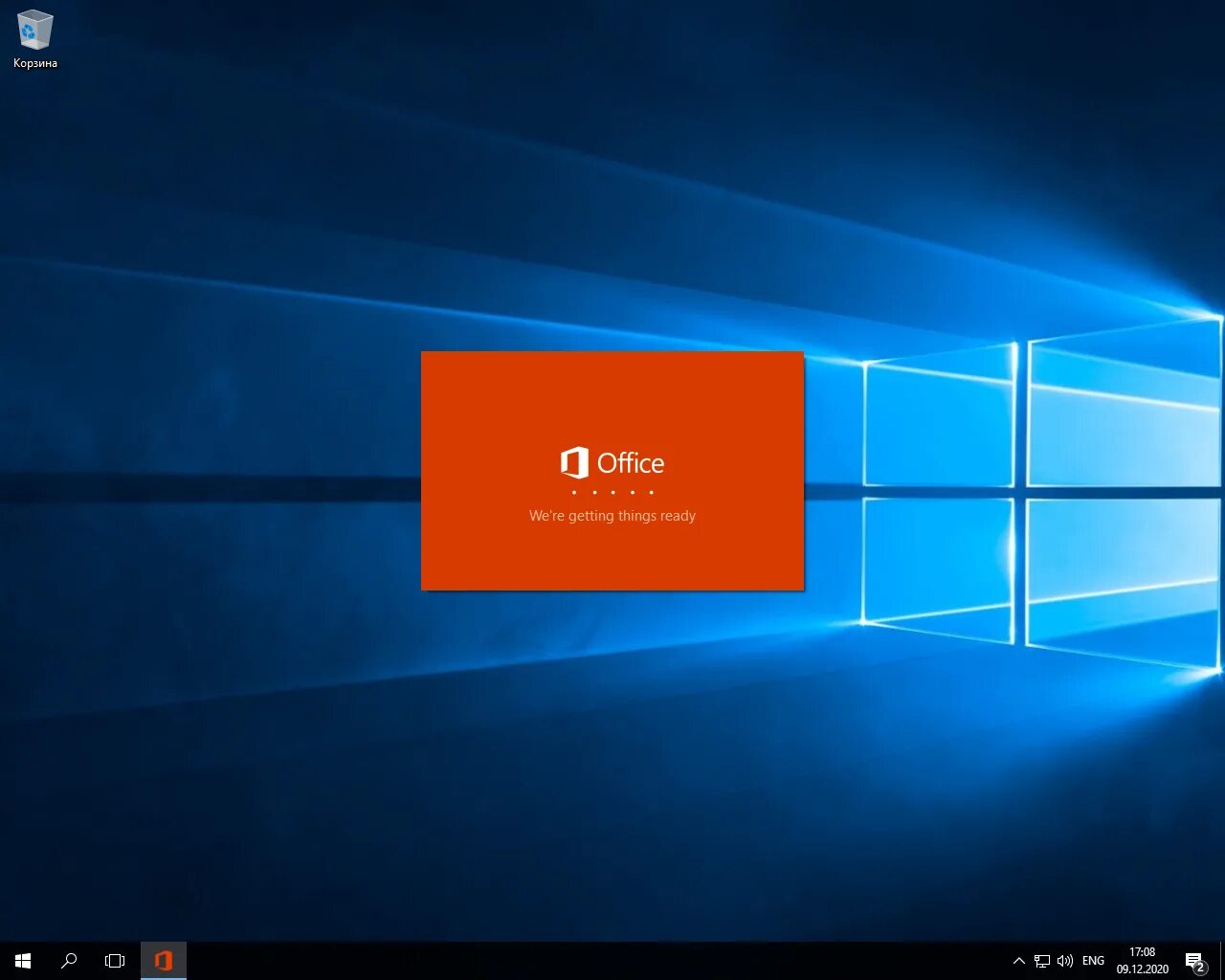1225x980 pixels.
Task: Expand hidden tray icons with the chevron
Action: 1018,960
